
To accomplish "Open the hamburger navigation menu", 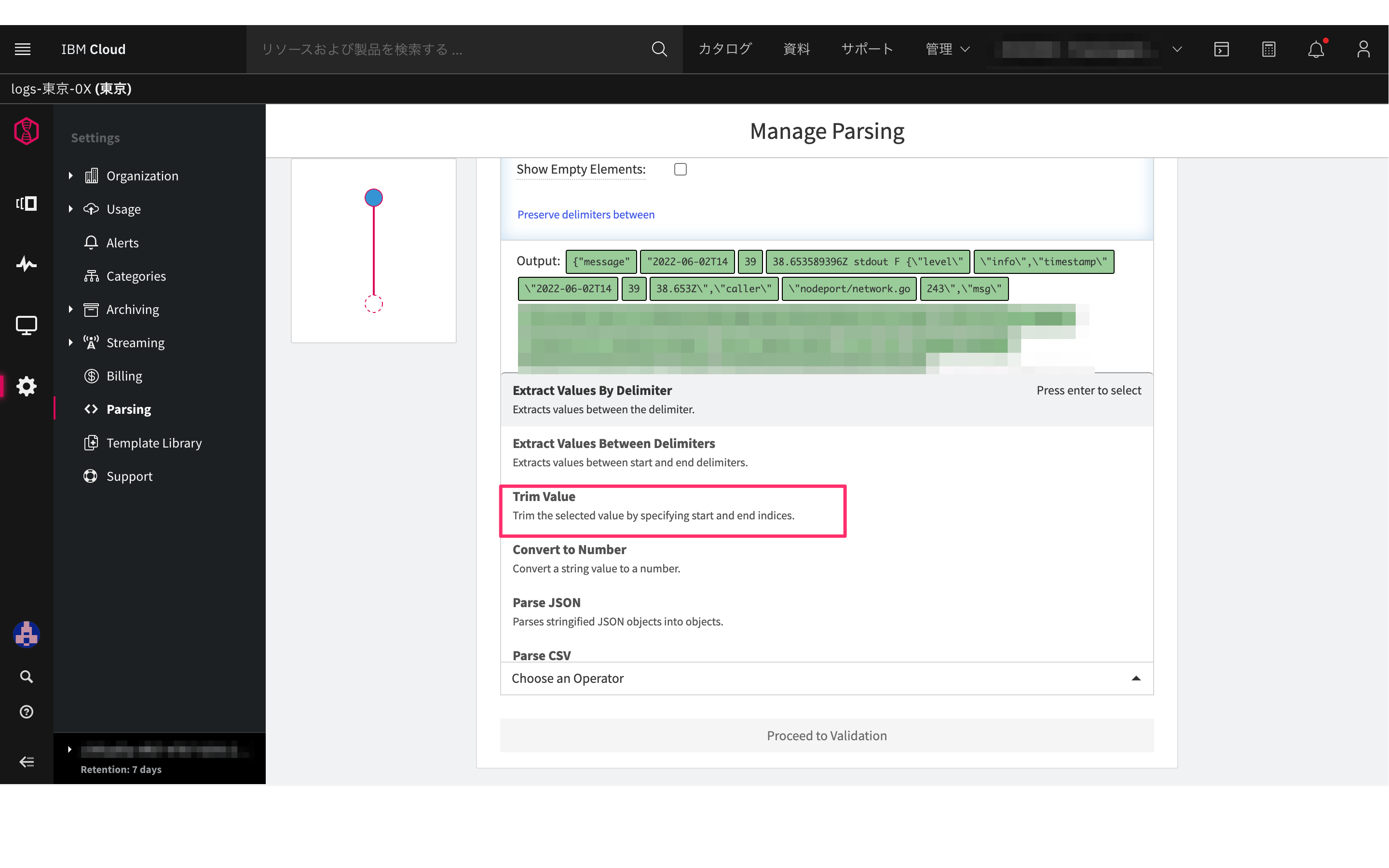I will click(x=22, y=49).
